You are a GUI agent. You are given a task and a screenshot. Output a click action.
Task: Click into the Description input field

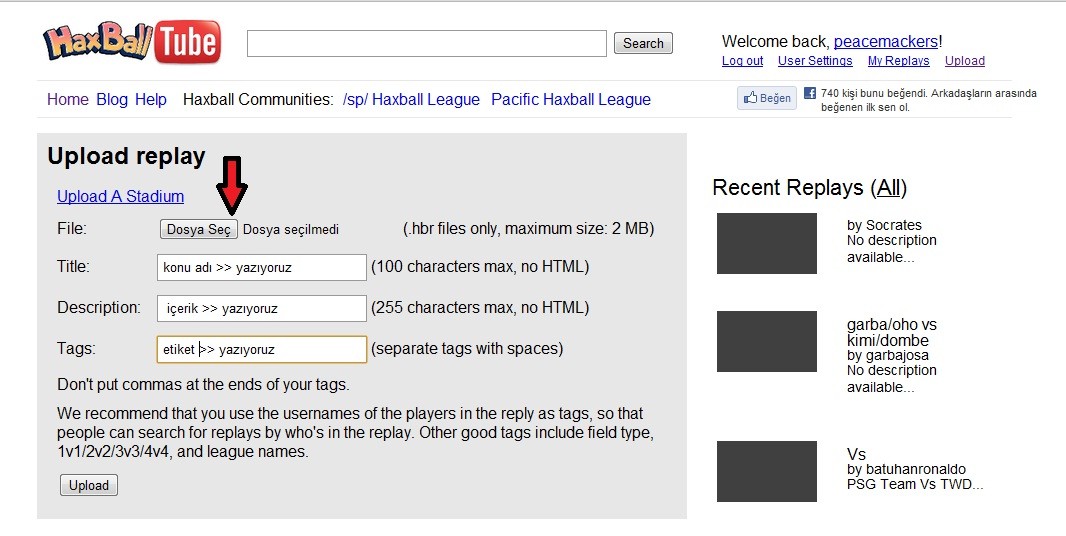click(262, 308)
